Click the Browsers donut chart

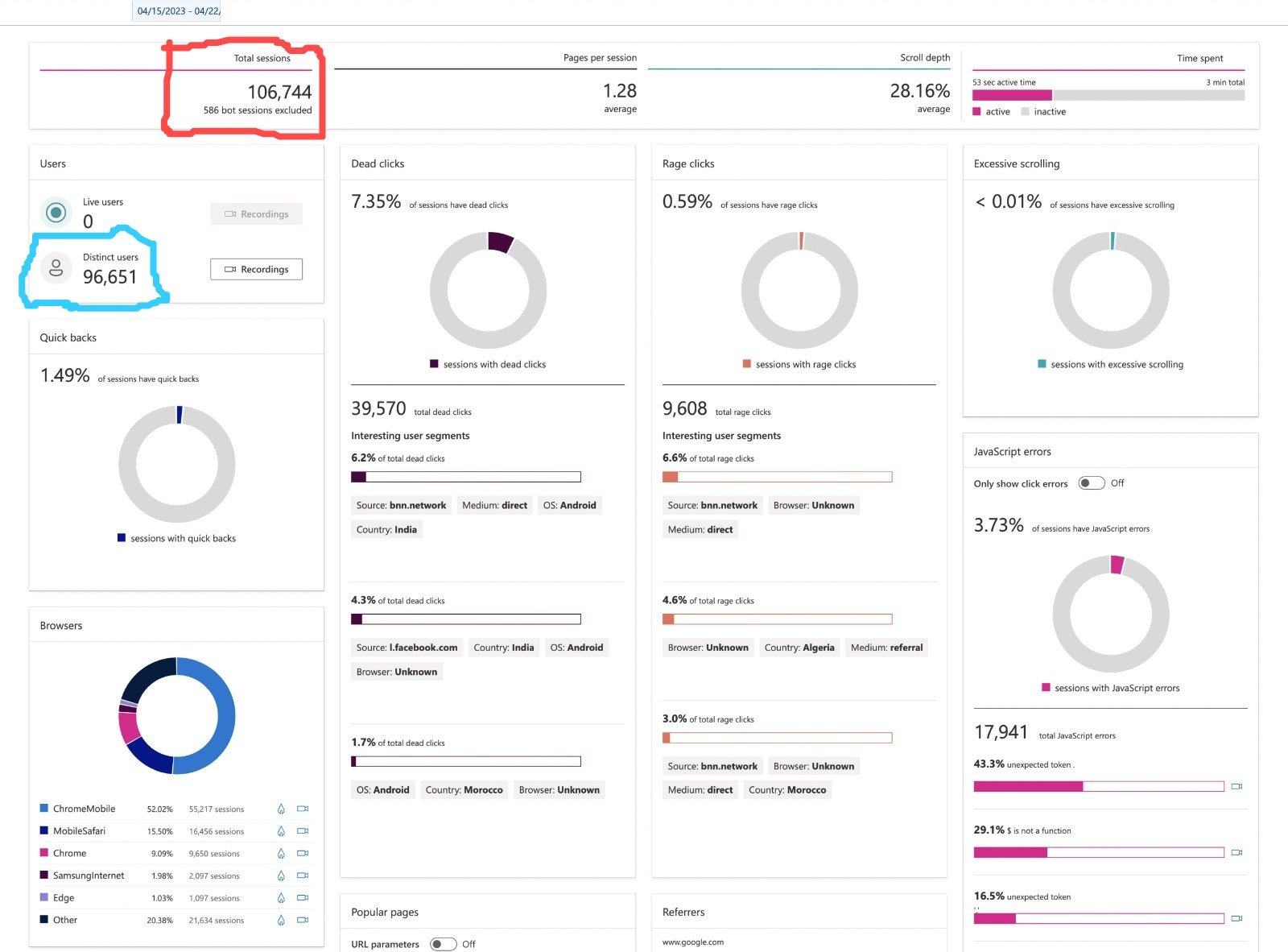(x=177, y=716)
